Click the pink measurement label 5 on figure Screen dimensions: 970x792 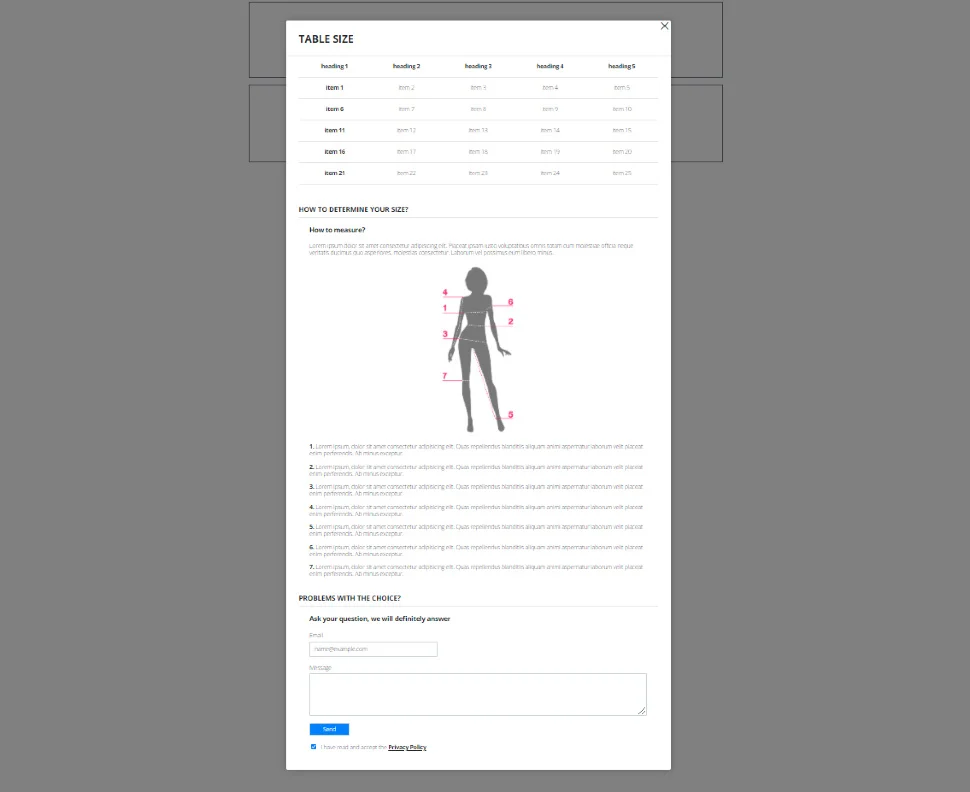(510, 415)
